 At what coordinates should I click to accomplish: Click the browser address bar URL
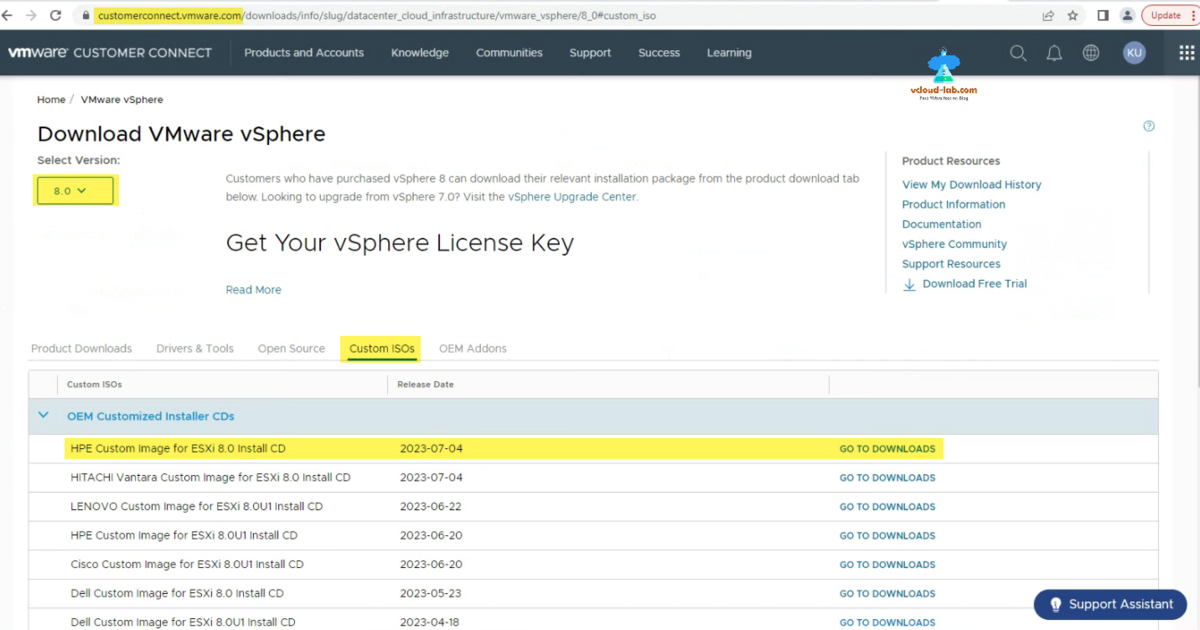pos(377,16)
